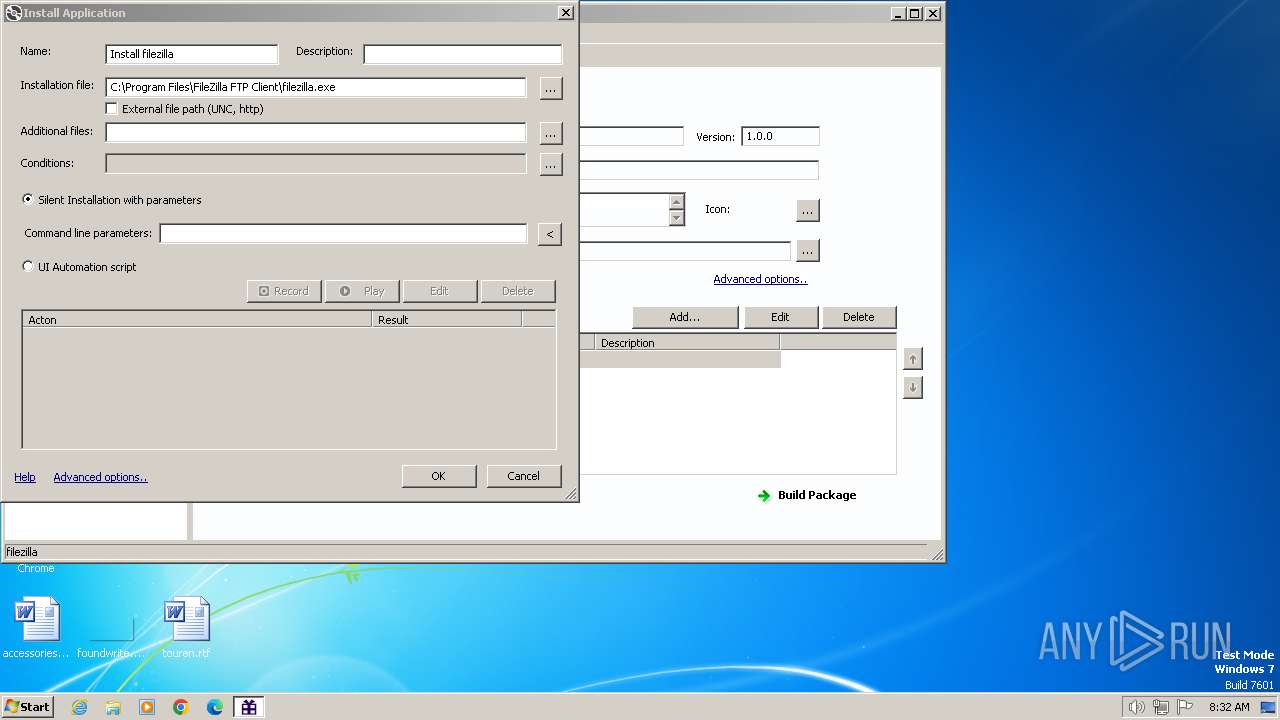
Task: Launch Windows Media Player from taskbar
Action: pyautogui.click(x=147, y=707)
